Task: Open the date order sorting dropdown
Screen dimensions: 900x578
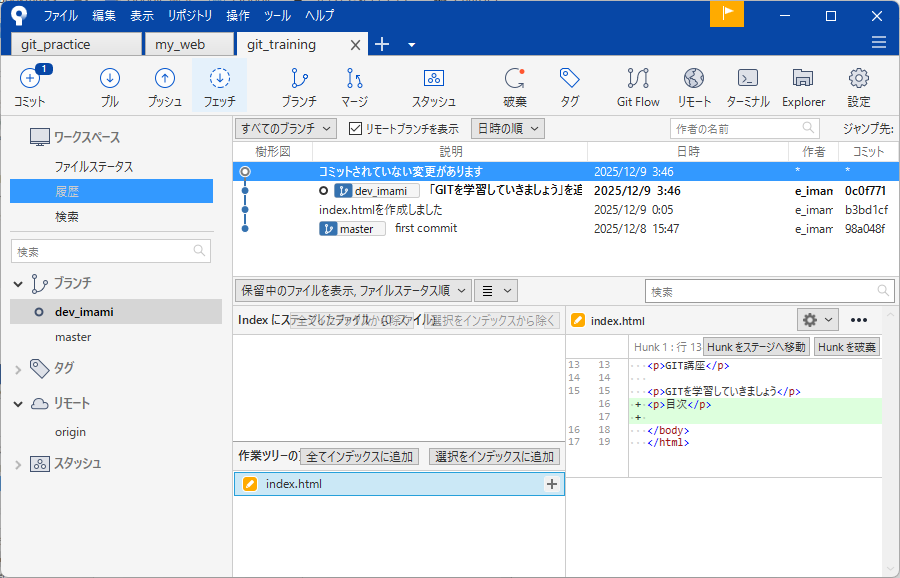Action: (x=508, y=128)
